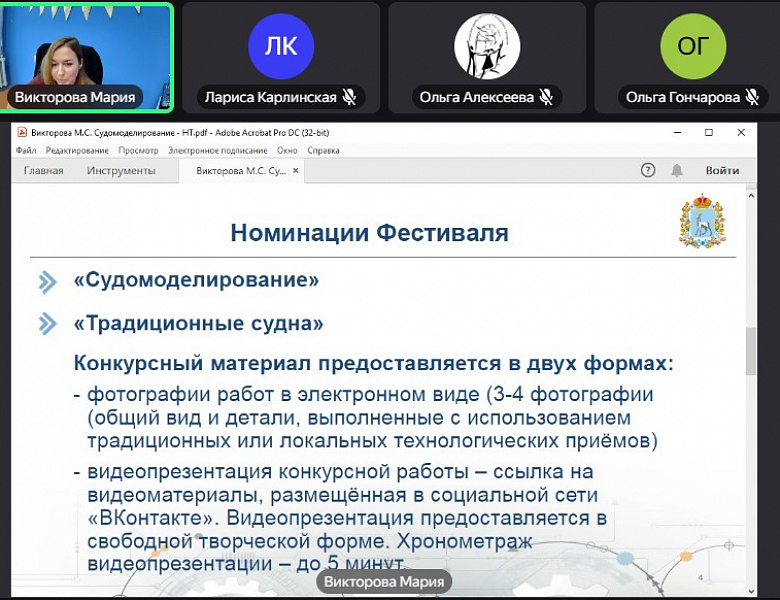Minimize the Adobe Acrobat window
The width and height of the screenshot is (780, 600).
[x=678, y=132]
